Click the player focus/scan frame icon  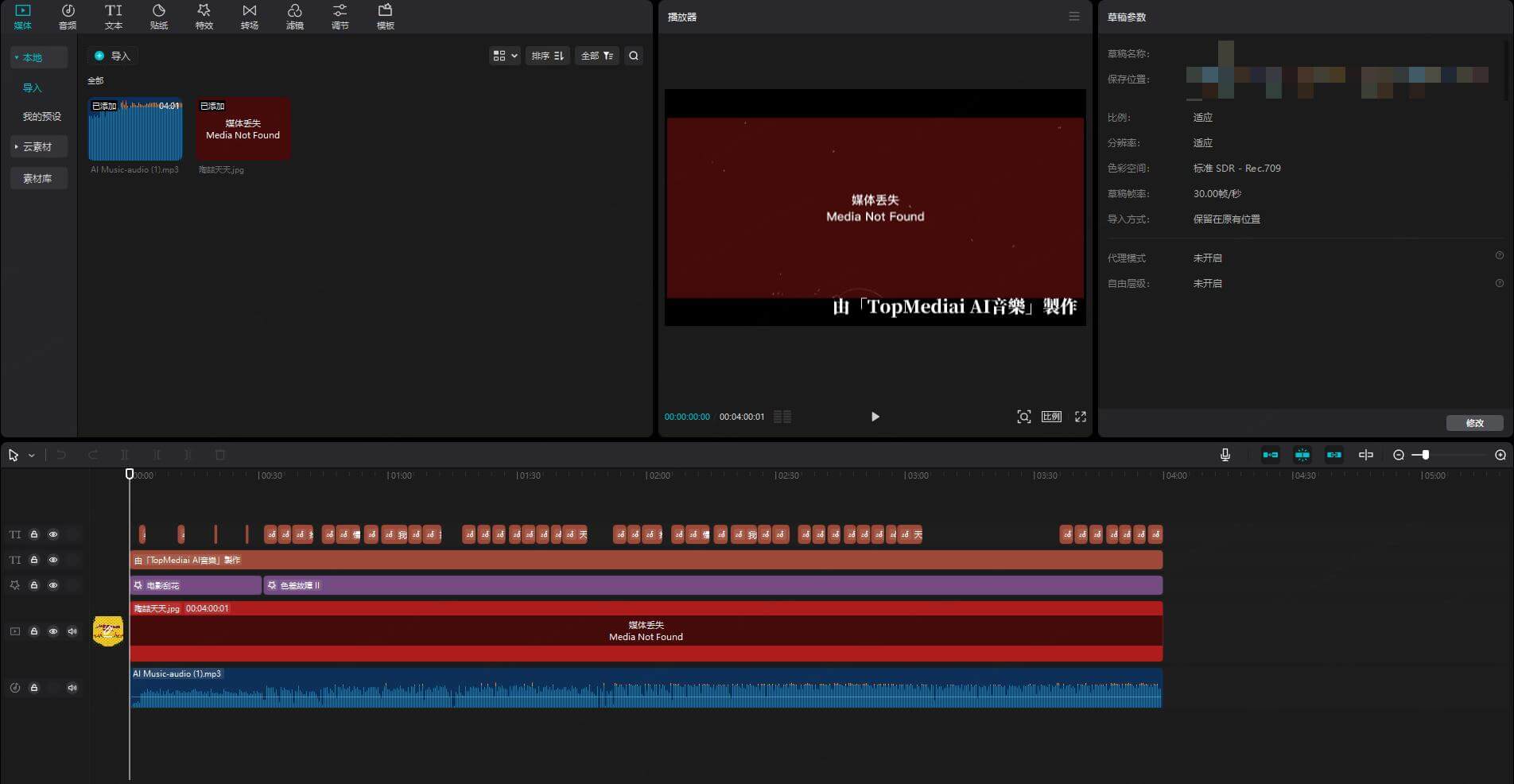[x=1024, y=417]
